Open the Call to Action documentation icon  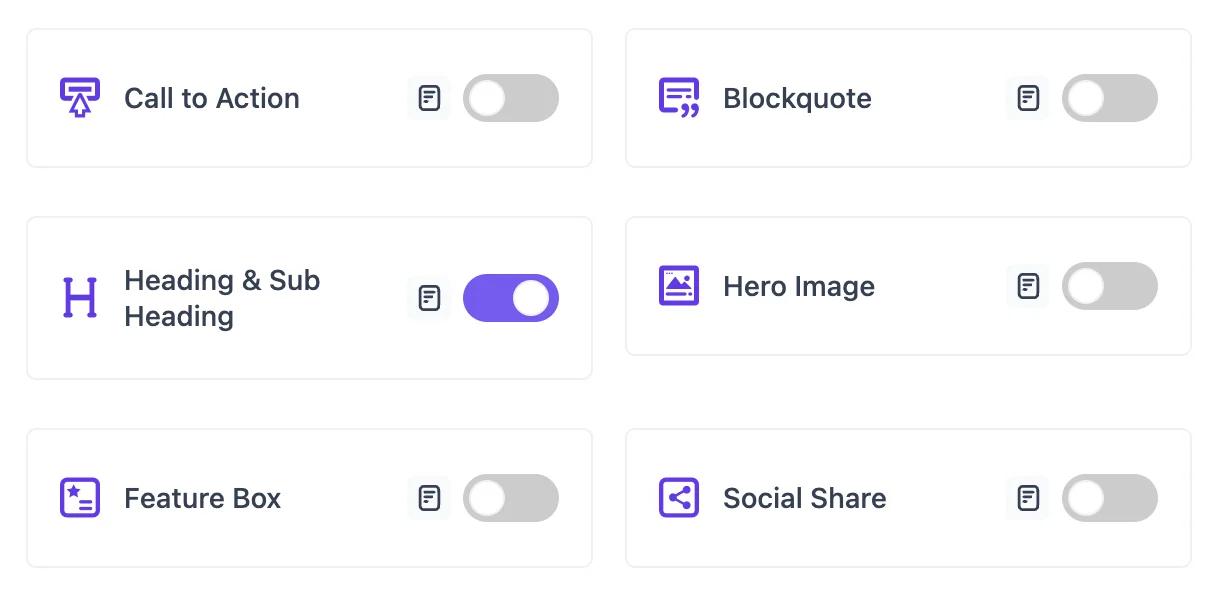(428, 97)
